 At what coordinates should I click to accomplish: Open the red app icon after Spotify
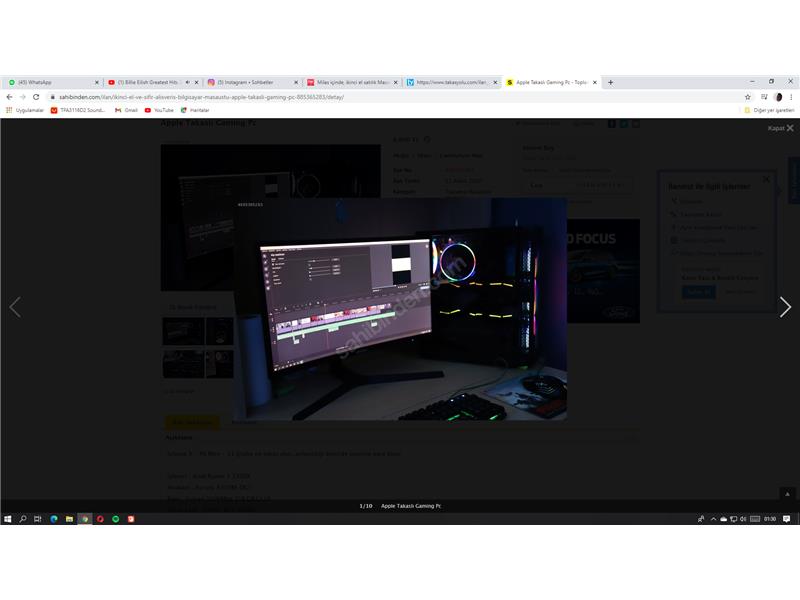click(131, 519)
